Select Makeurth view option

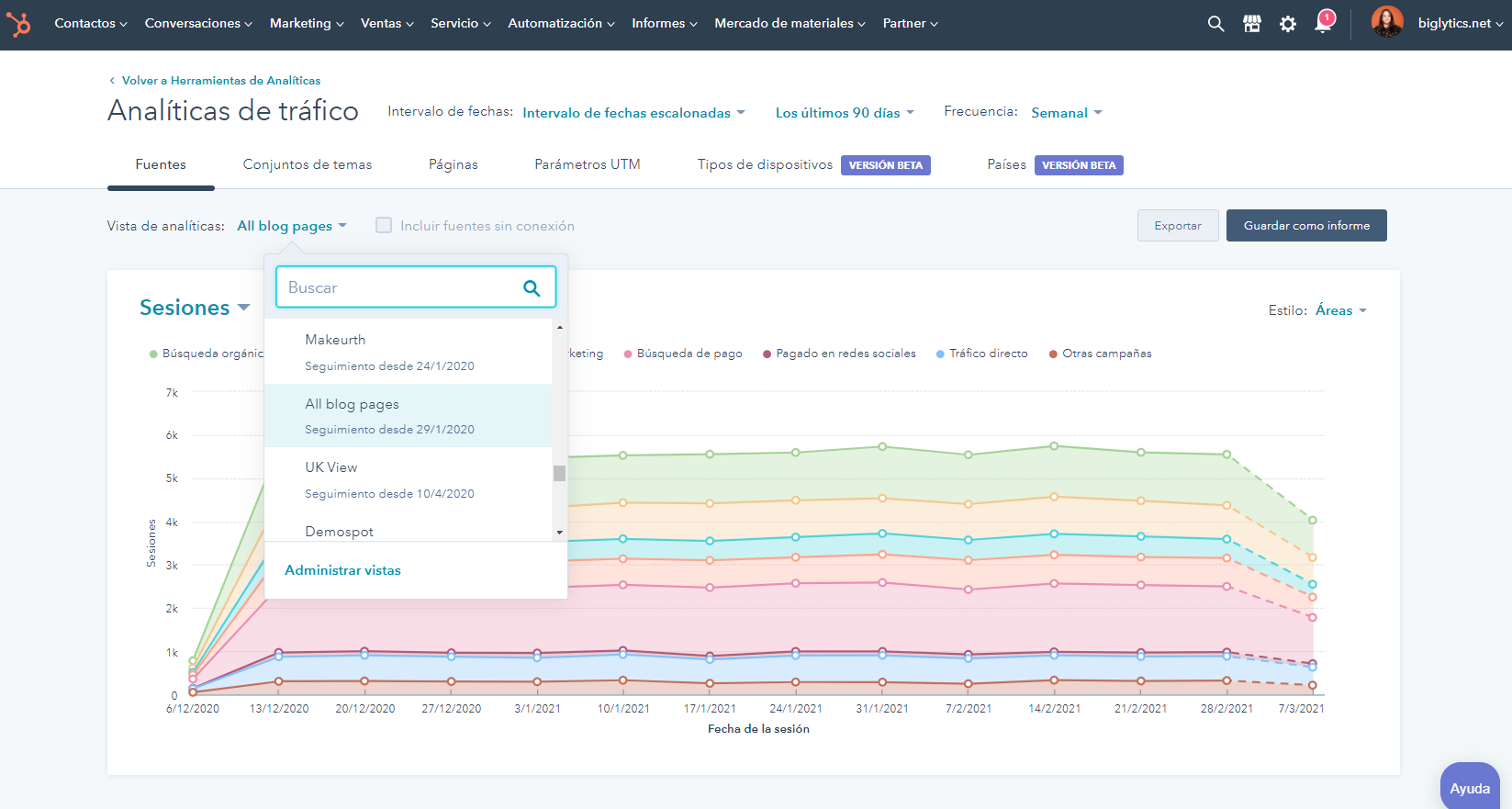tap(409, 352)
